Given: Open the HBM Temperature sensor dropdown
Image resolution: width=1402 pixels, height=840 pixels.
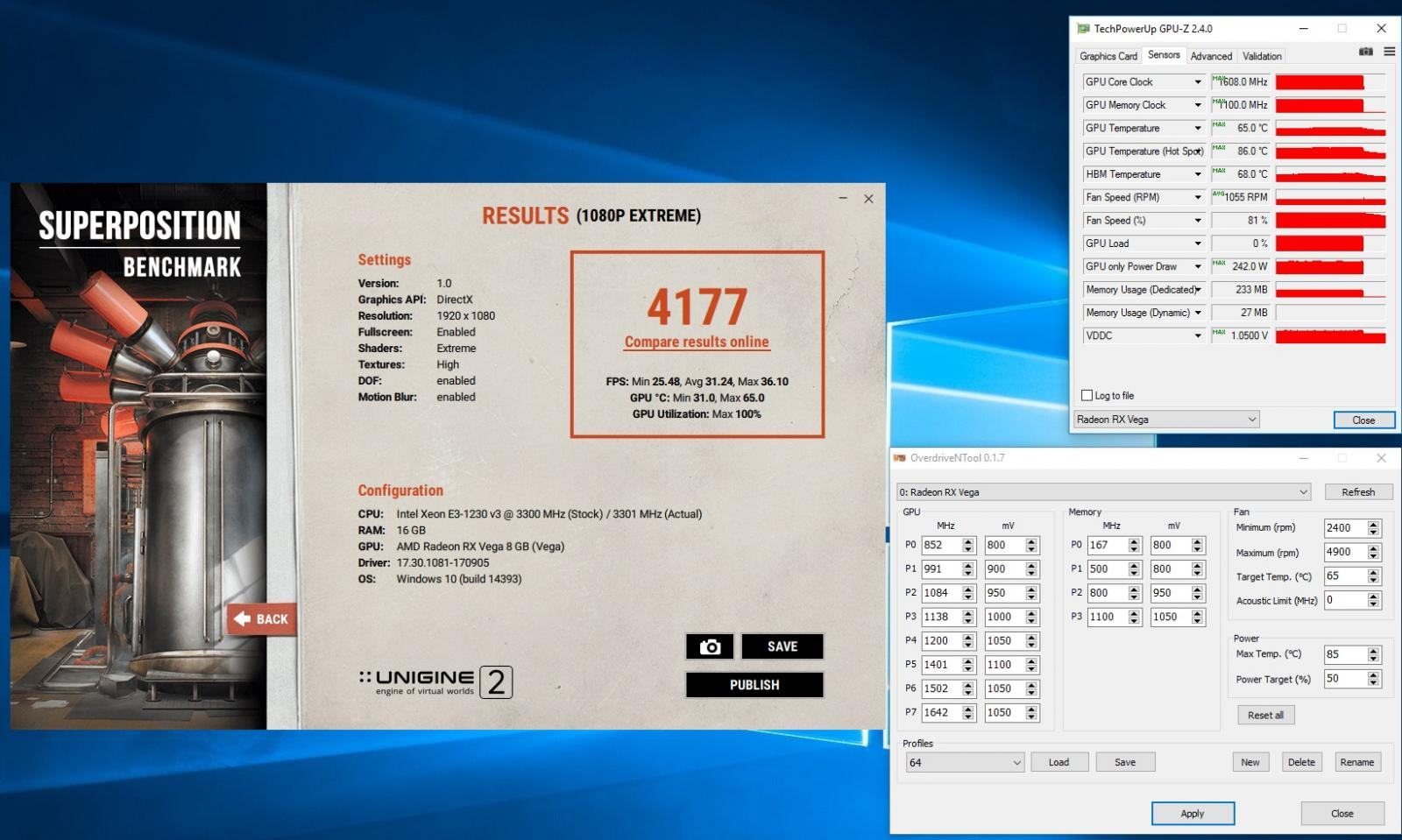Looking at the screenshot, I should [x=1198, y=174].
